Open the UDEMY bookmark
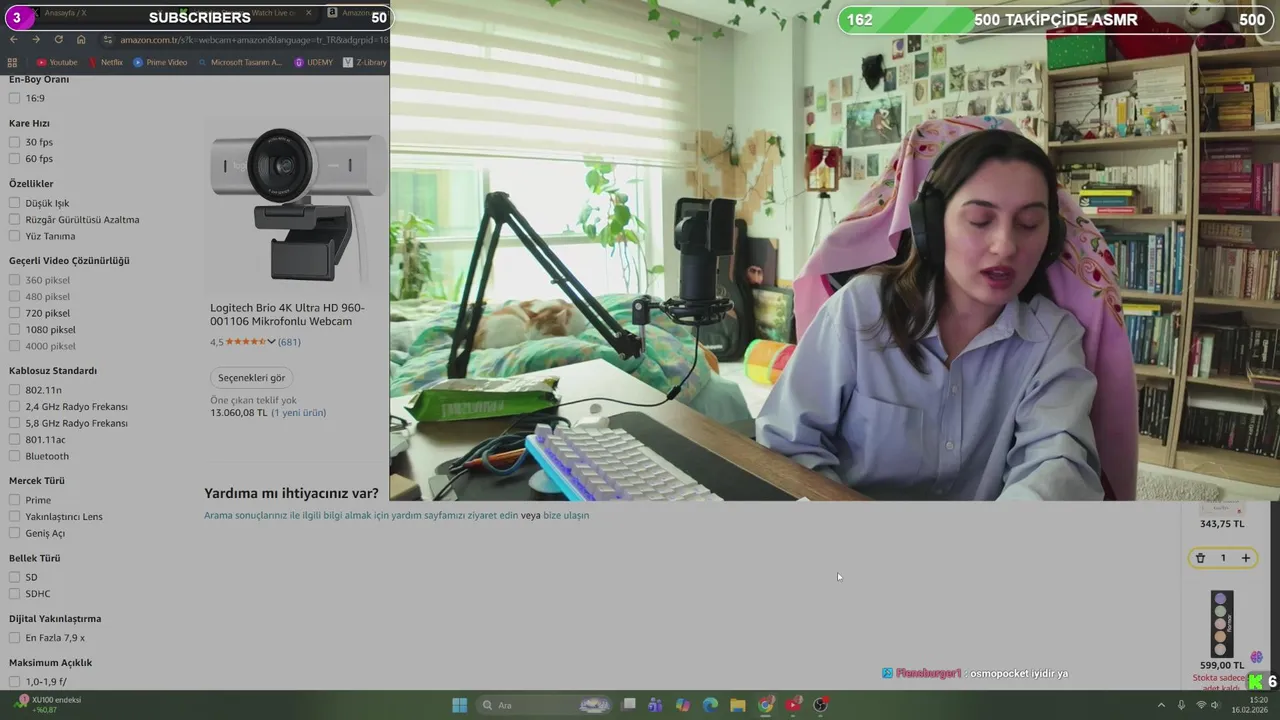1280x720 pixels. (x=314, y=62)
